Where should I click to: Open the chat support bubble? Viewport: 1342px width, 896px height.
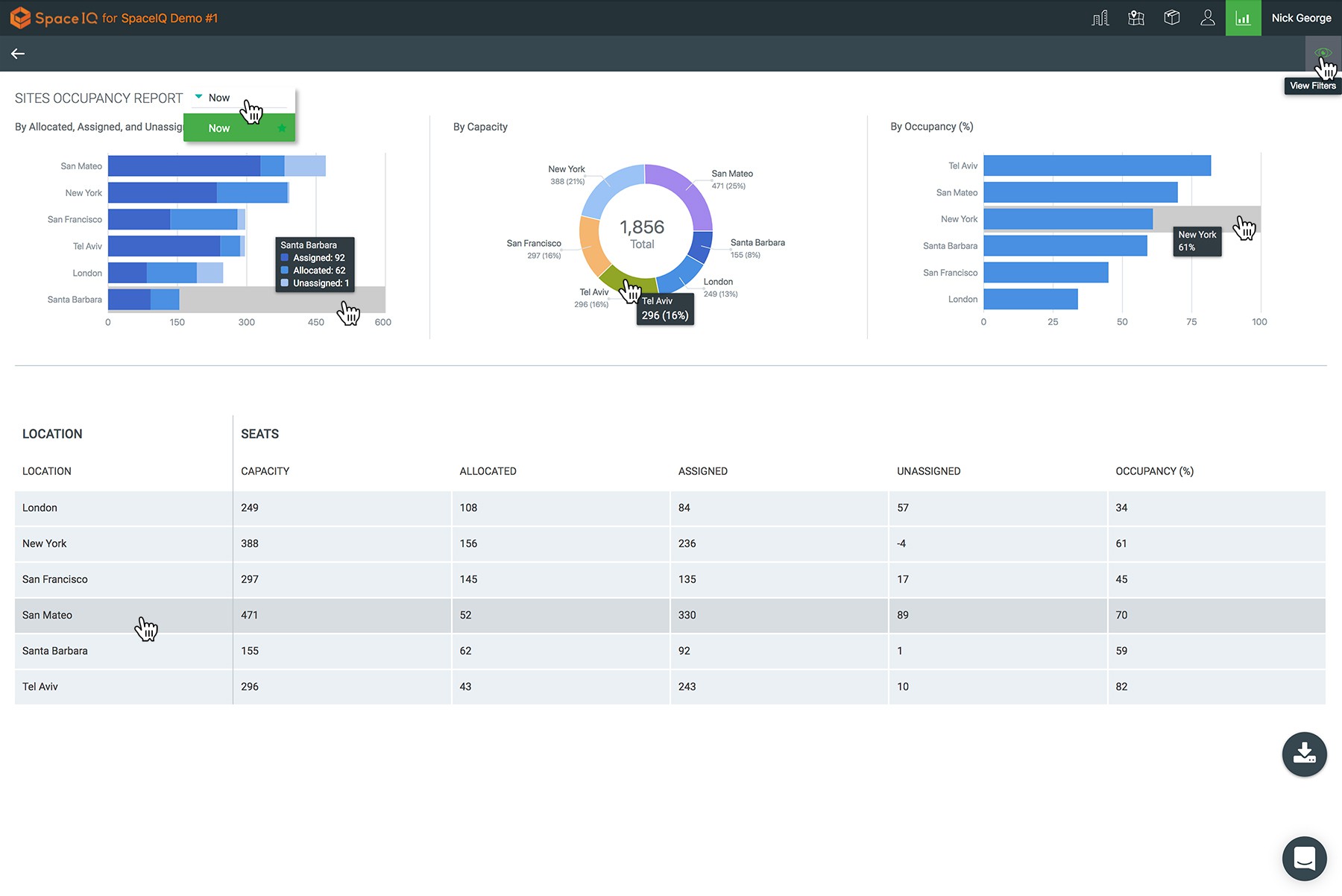(1304, 859)
